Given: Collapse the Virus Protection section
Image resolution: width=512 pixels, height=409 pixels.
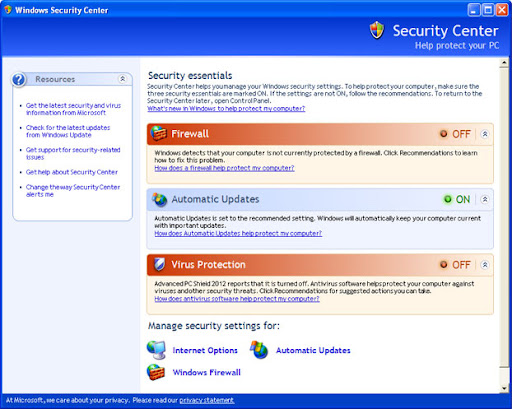Looking at the screenshot, I should [485, 265].
